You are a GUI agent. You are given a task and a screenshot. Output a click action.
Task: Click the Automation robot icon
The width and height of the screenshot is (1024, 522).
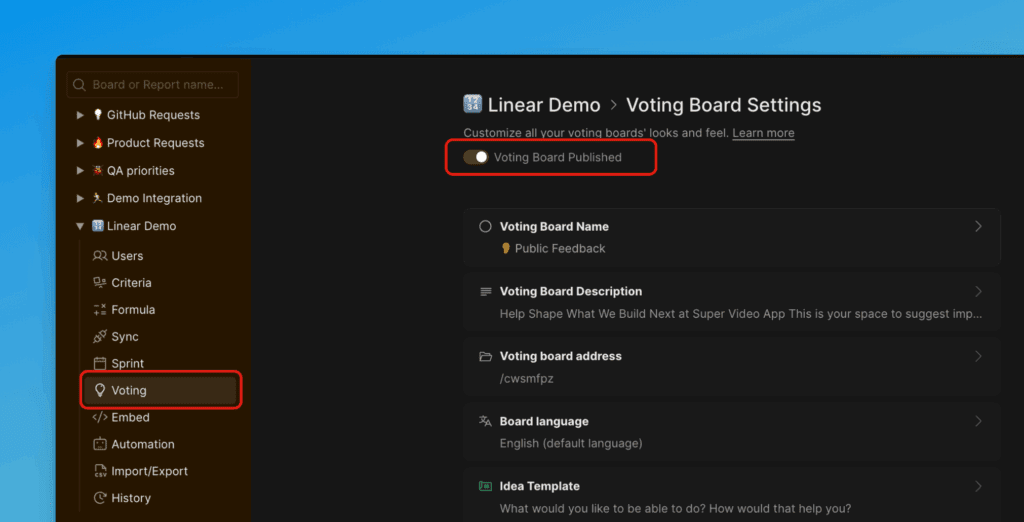[x=99, y=445]
